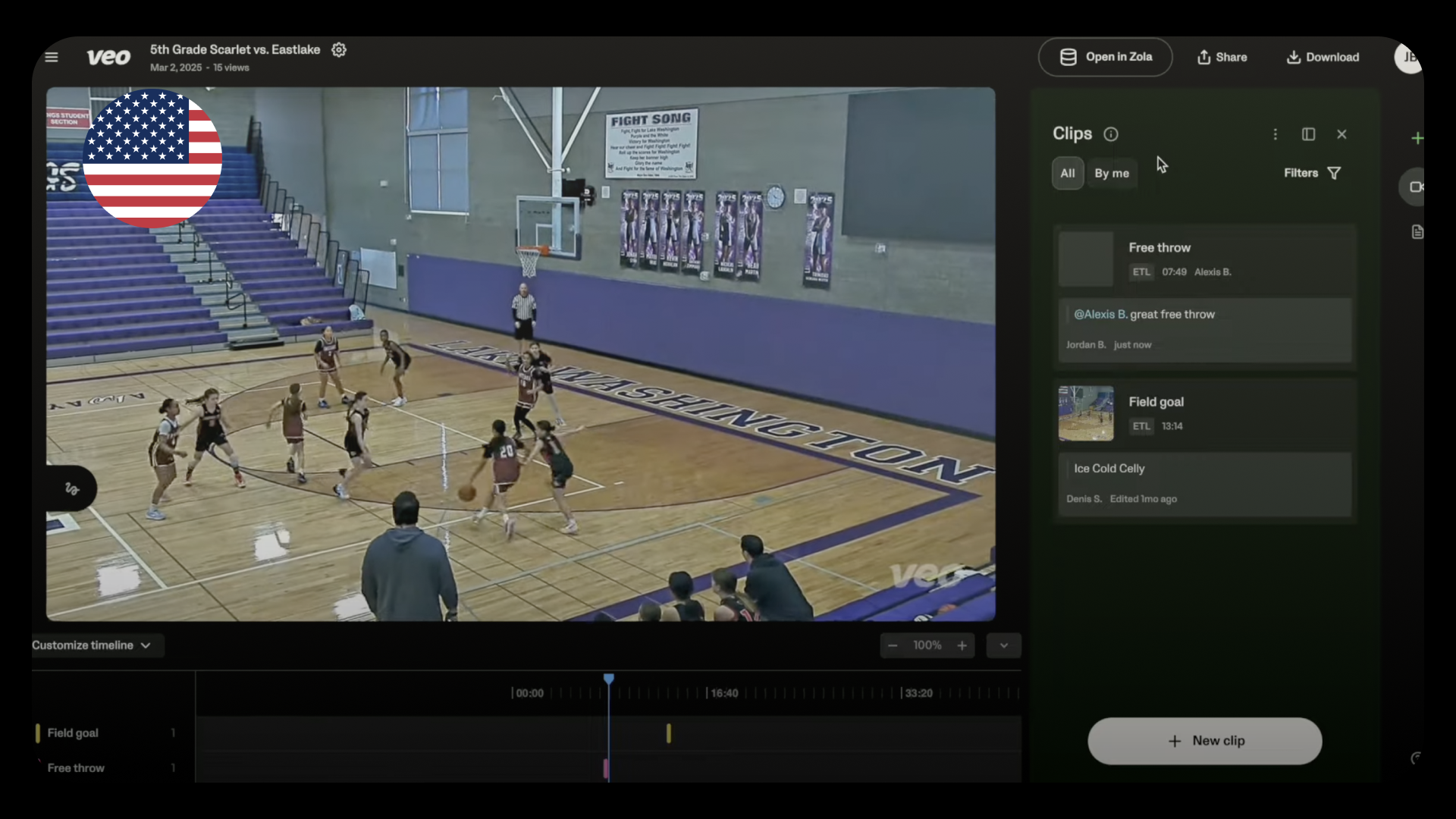
Task: Click the green plus icon in sidebar
Action: (x=1417, y=138)
